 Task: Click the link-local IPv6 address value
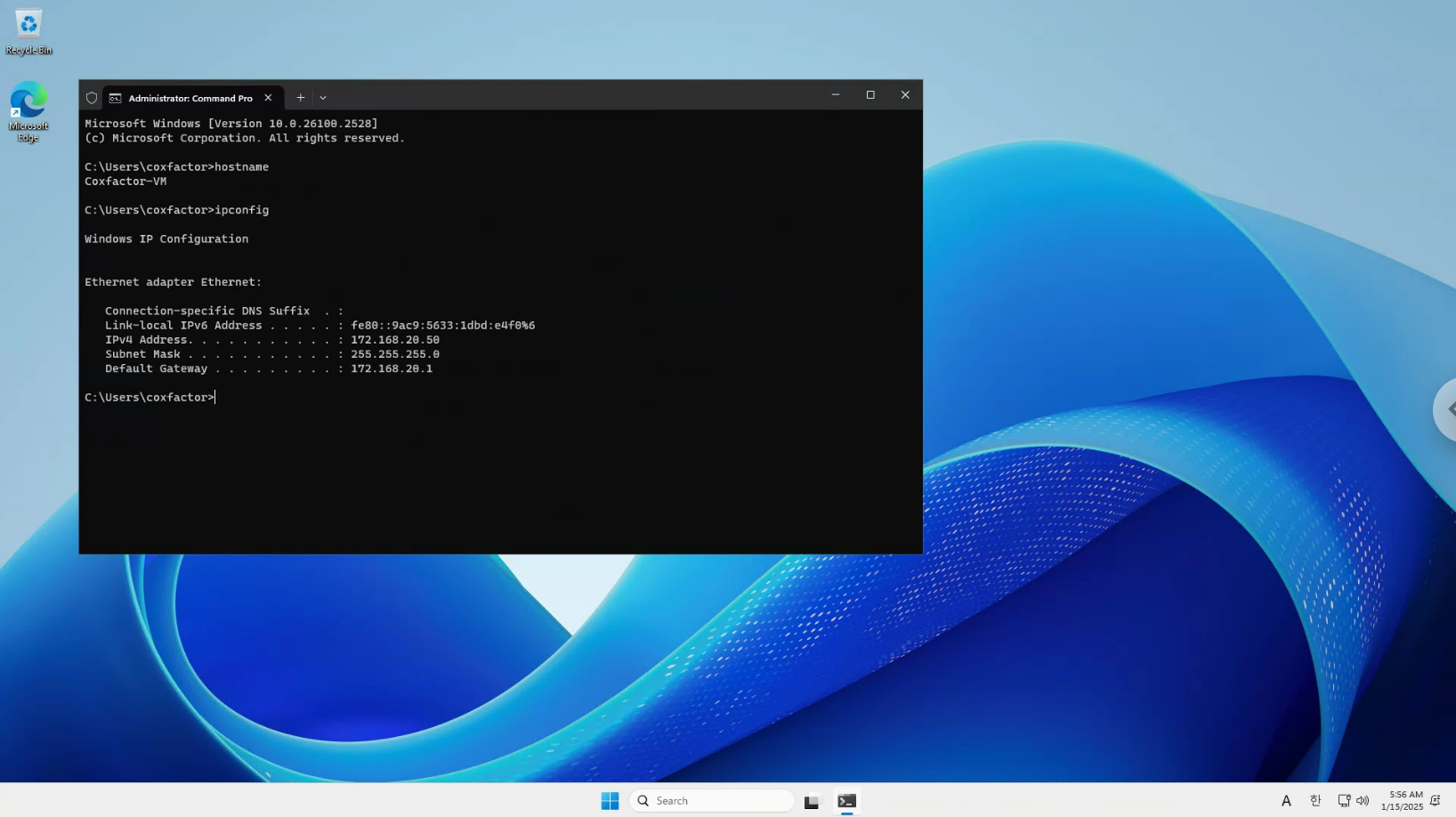point(443,326)
